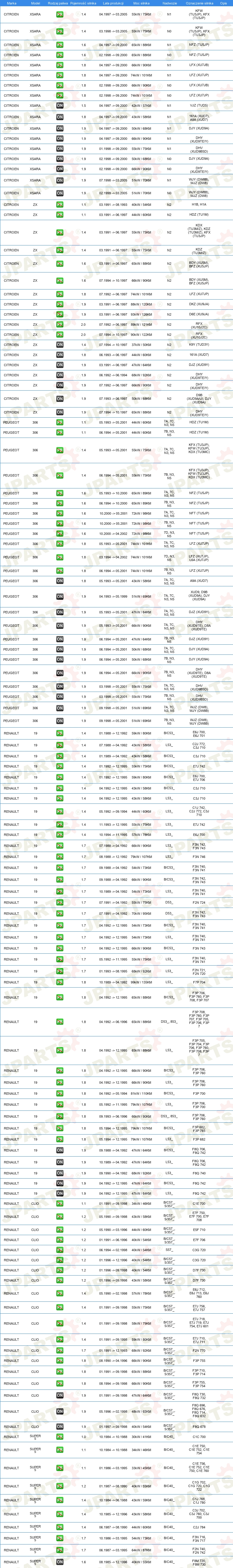
Task: Click diesel ON icon in Peugeot 306 A9A (XUD7) row
Action: point(60,581)
